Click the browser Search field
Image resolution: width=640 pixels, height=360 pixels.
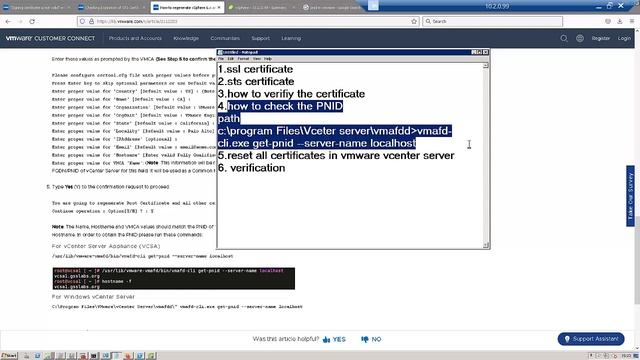[492, 21]
